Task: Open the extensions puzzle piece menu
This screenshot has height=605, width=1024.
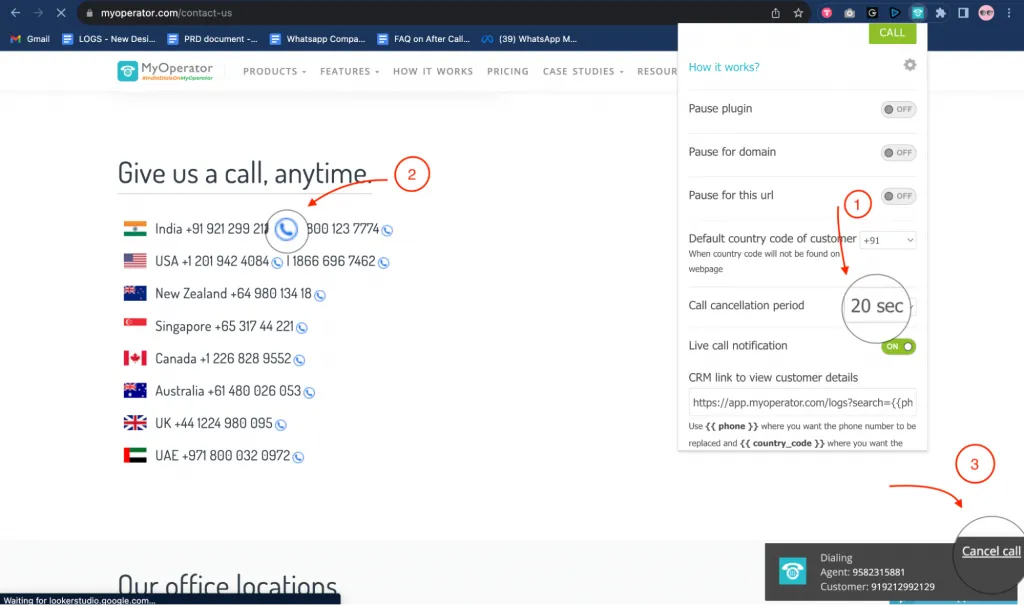Action: click(x=940, y=13)
